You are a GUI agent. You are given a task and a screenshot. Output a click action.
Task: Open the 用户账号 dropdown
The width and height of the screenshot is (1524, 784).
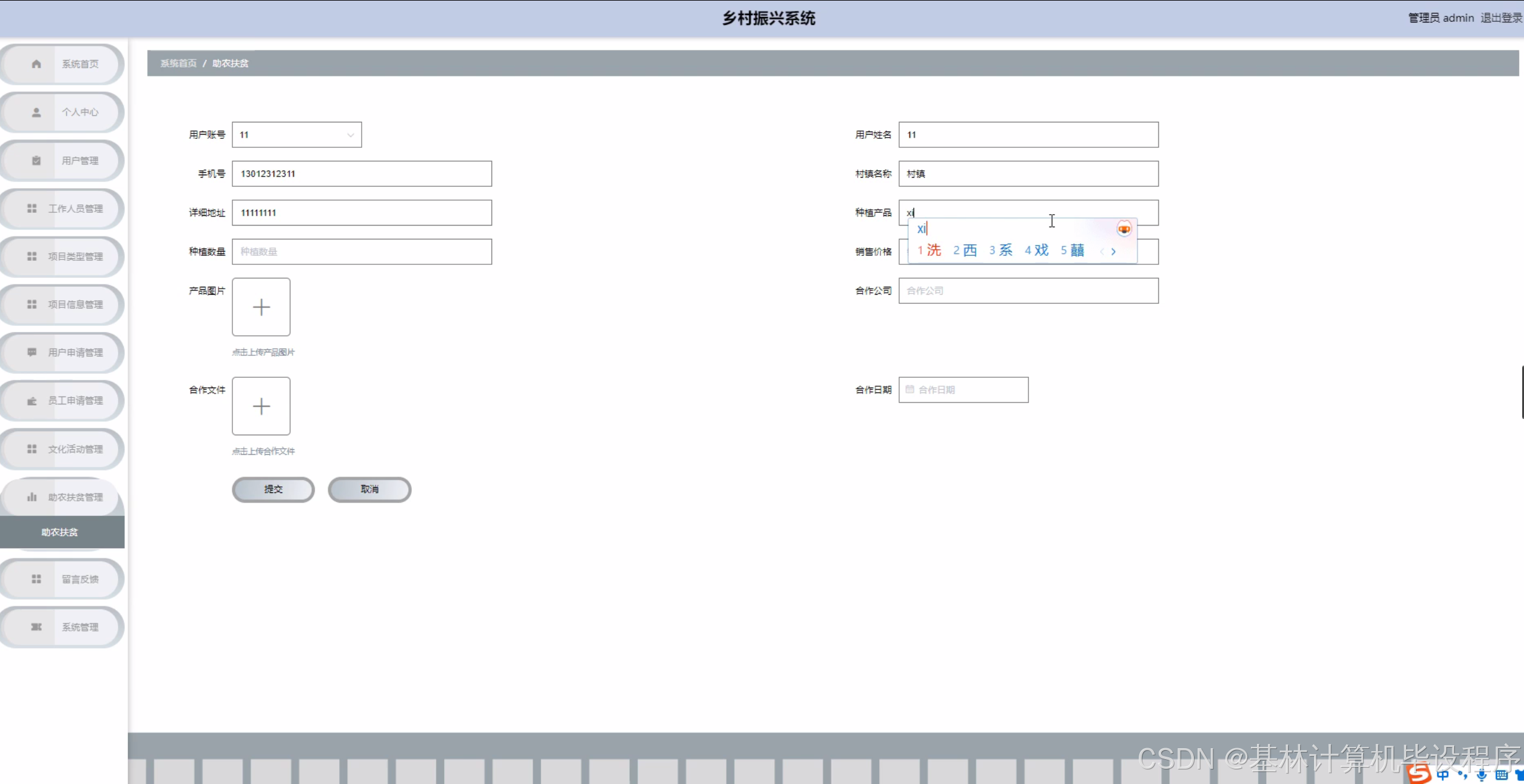(297, 135)
